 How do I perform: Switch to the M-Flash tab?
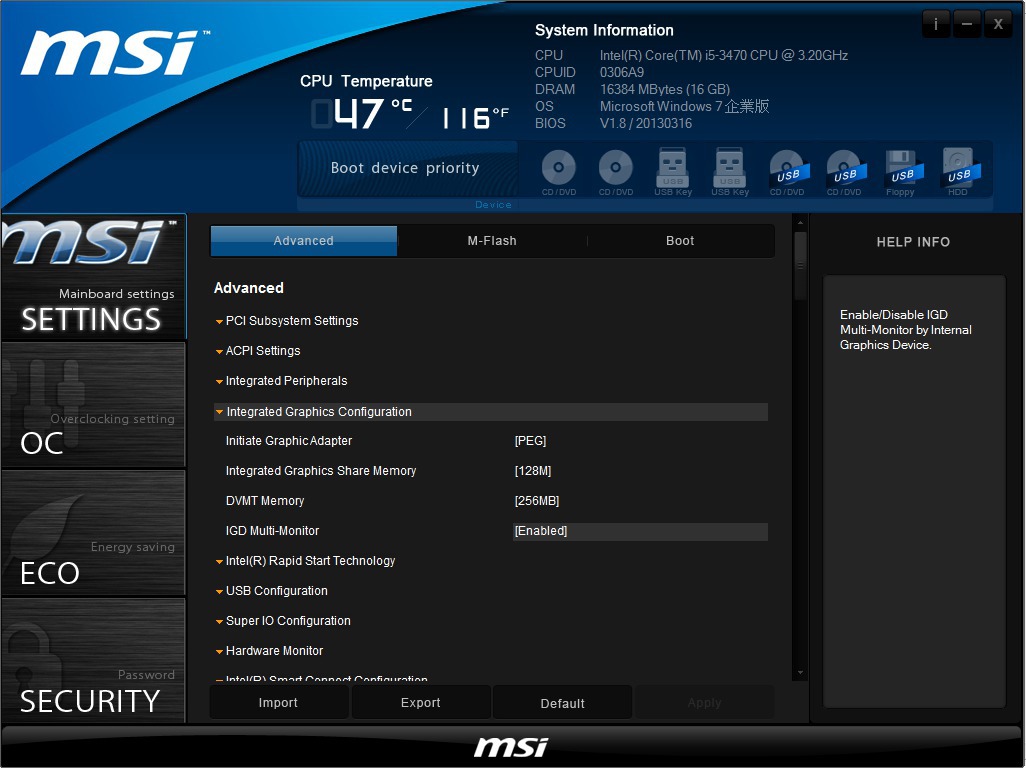pos(492,241)
